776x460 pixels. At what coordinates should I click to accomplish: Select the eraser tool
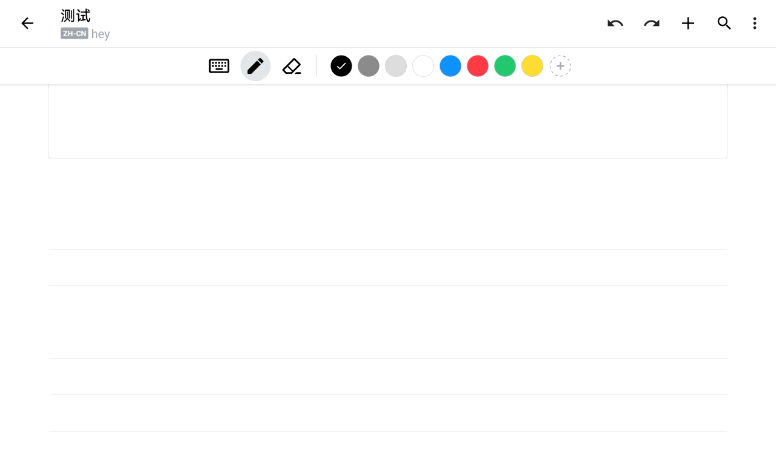click(x=292, y=66)
